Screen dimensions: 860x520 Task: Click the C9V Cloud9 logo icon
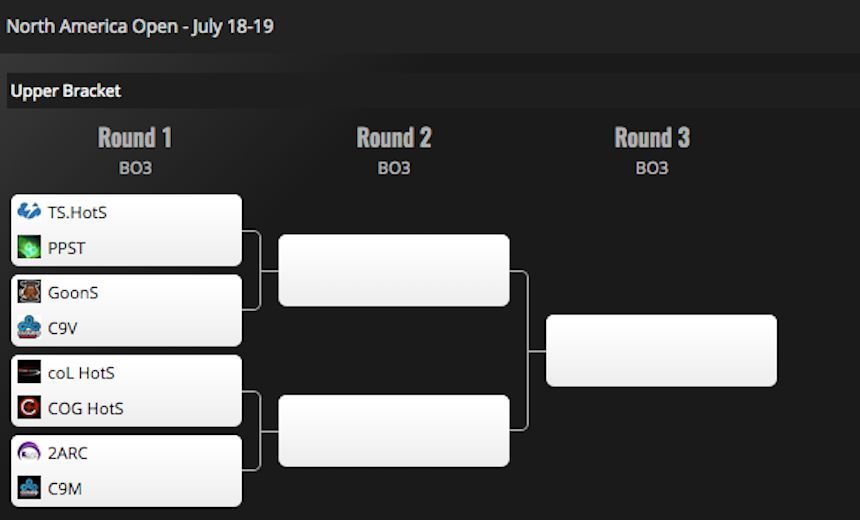(x=29, y=327)
